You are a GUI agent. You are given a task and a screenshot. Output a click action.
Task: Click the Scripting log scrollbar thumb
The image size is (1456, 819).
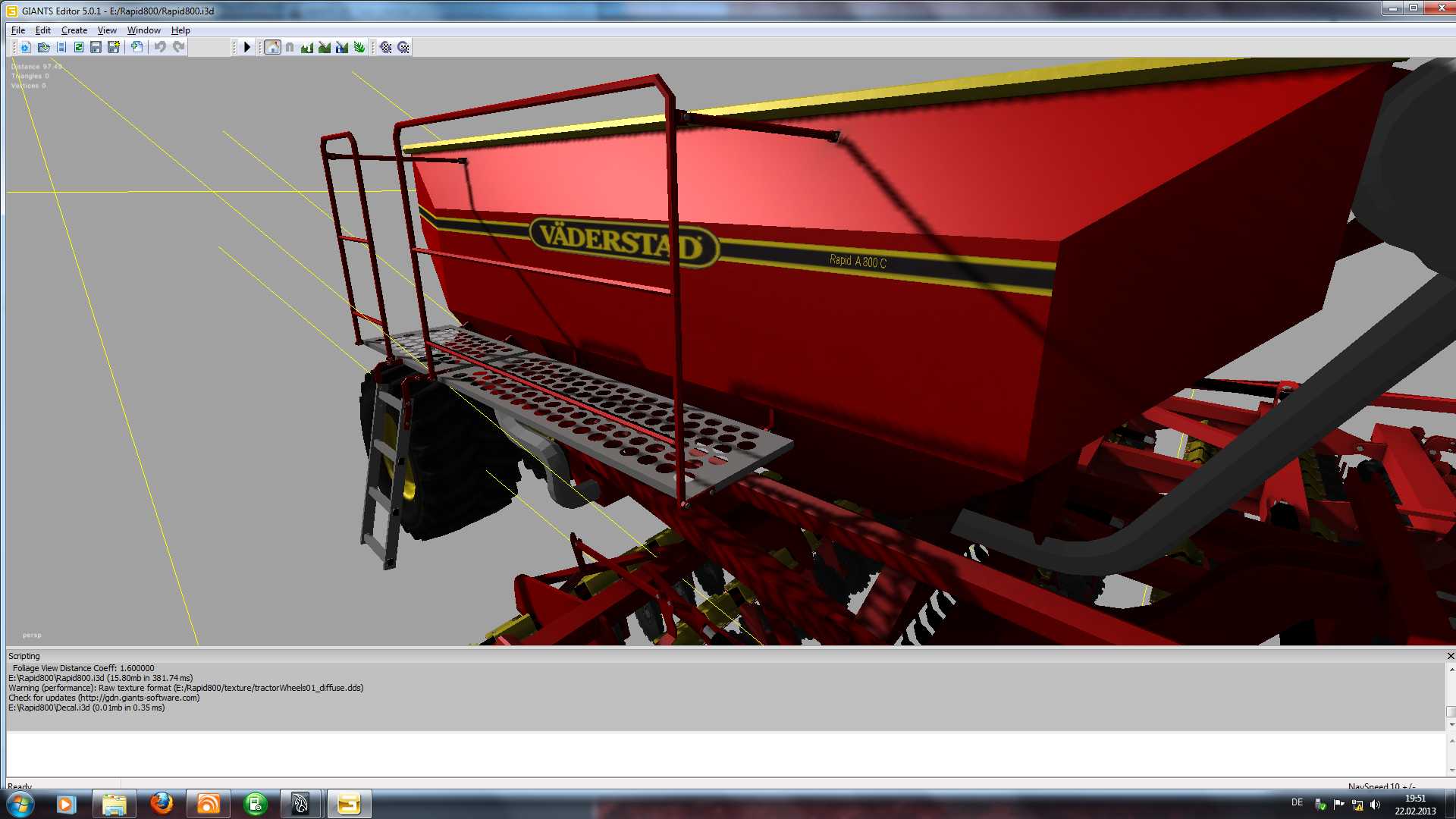(1451, 711)
